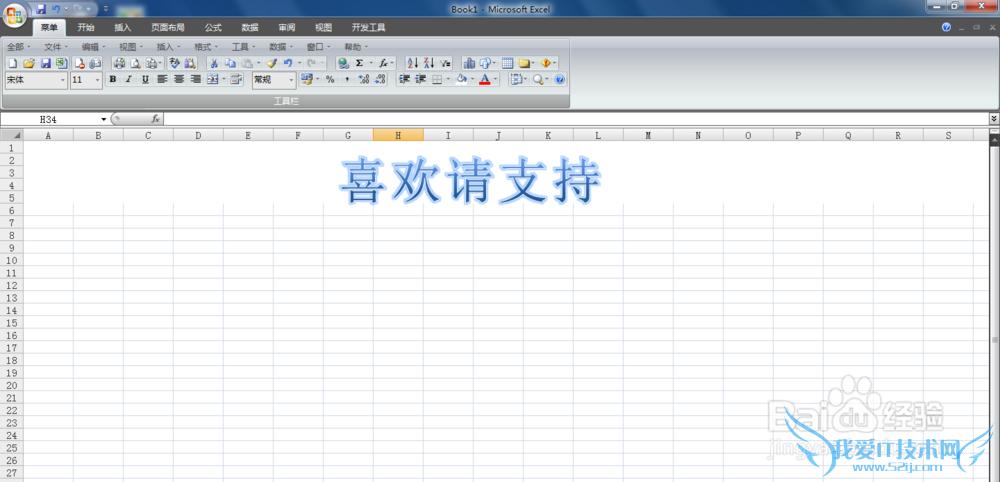Click the Decrease Indent icon

pyautogui.click(x=404, y=80)
